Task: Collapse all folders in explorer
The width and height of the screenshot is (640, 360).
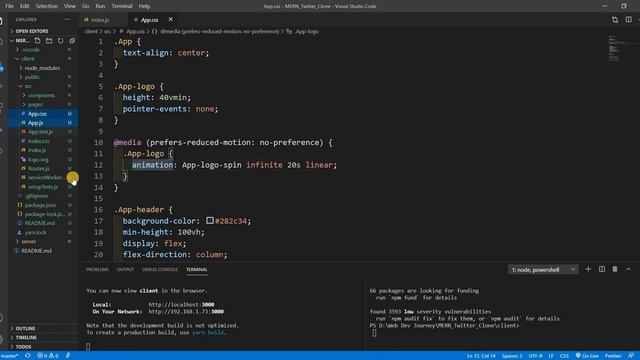Action: point(72,41)
